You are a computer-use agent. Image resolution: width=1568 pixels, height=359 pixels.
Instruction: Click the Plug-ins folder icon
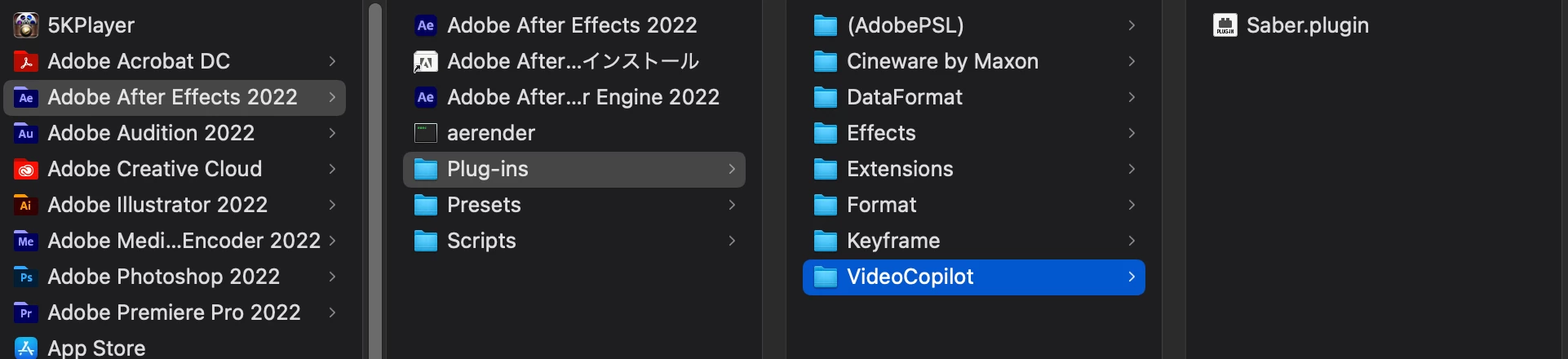click(x=426, y=169)
